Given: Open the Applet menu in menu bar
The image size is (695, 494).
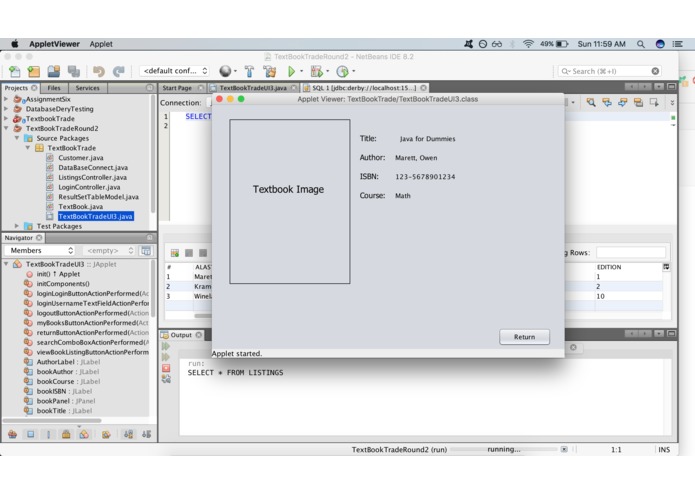Looking at the screenshot, I should pos(101,44).
